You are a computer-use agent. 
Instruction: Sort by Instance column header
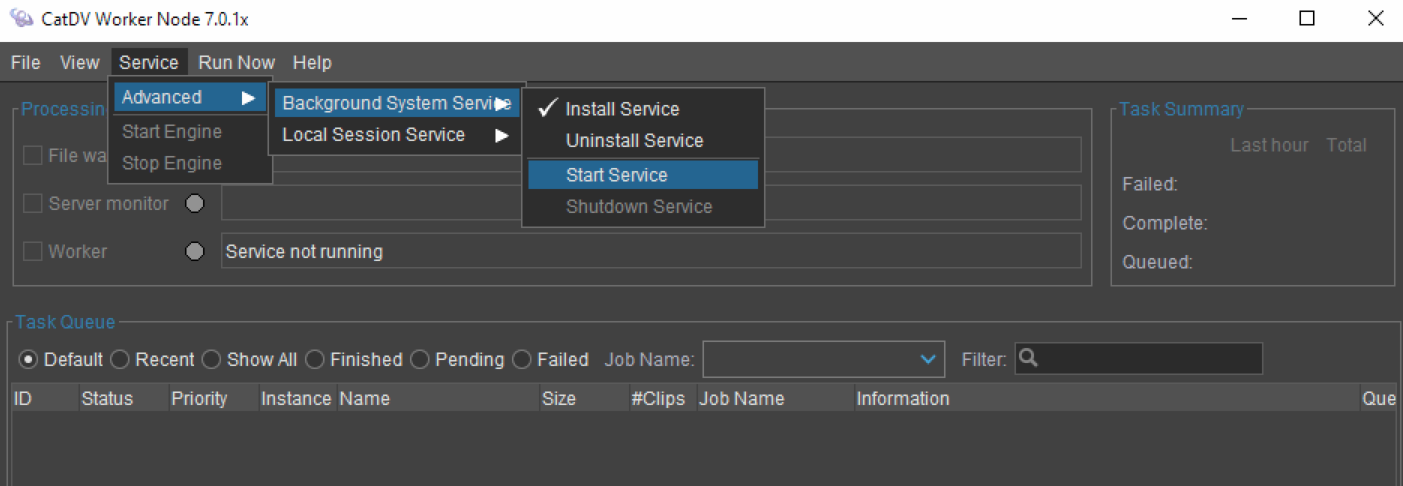(x=297, y=398)
